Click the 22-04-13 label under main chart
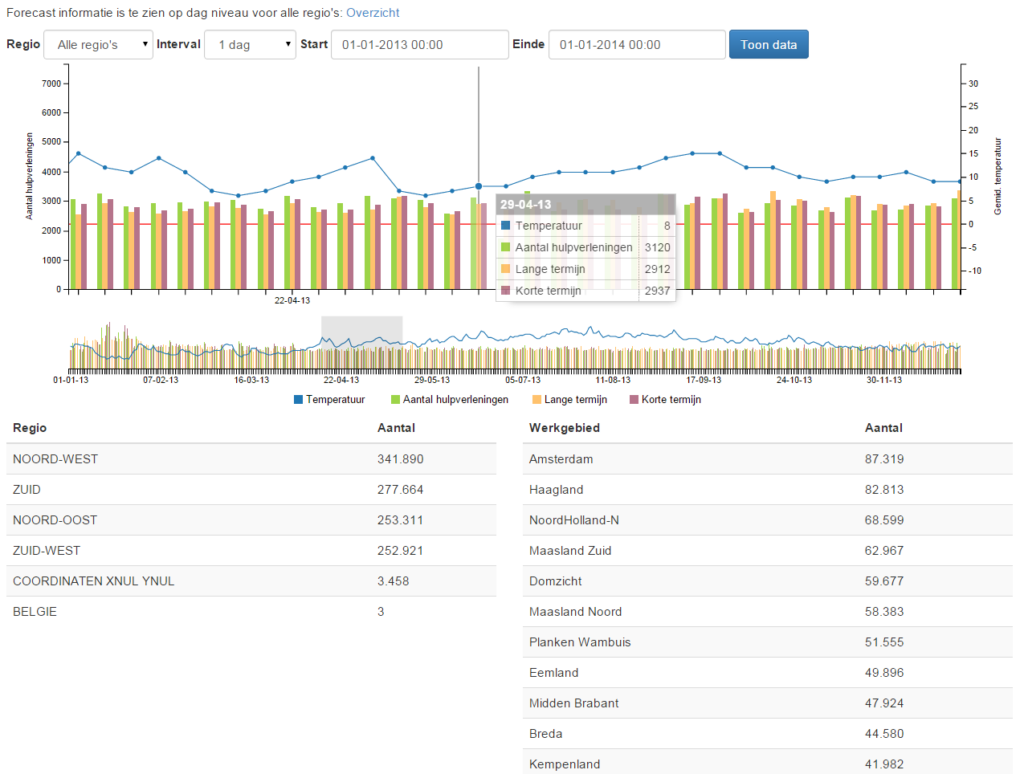Screen dimensions: 1024x774 [x=292, y=300]
